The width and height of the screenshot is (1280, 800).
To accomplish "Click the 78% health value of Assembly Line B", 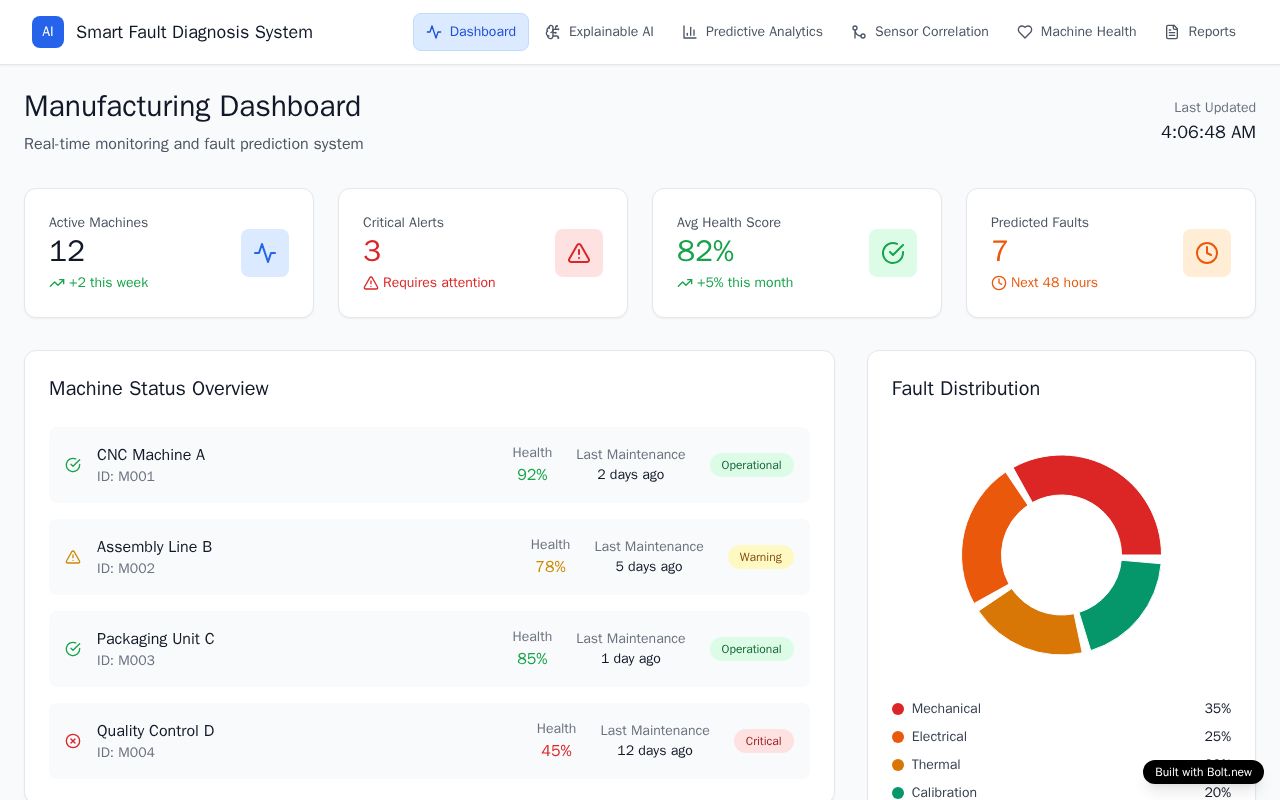I will coord(550,567).
